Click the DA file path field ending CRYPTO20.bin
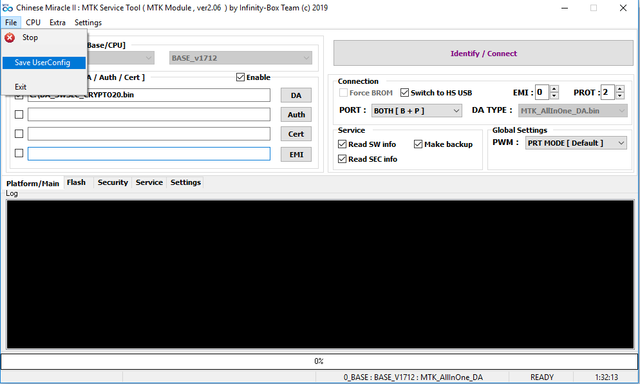 pyautogui.click(x=149, y=95)
